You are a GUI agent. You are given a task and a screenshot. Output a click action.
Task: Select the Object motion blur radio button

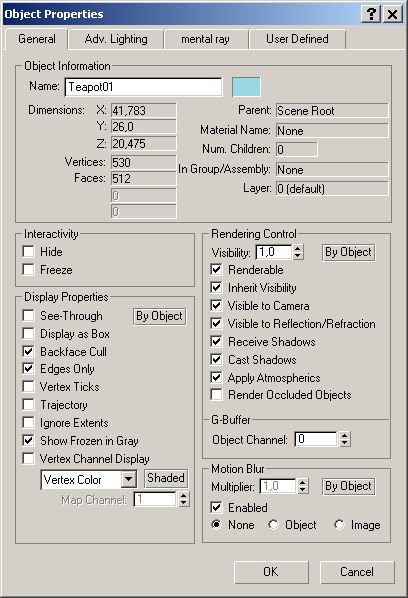pyautogui.click(x=273, y=525)
